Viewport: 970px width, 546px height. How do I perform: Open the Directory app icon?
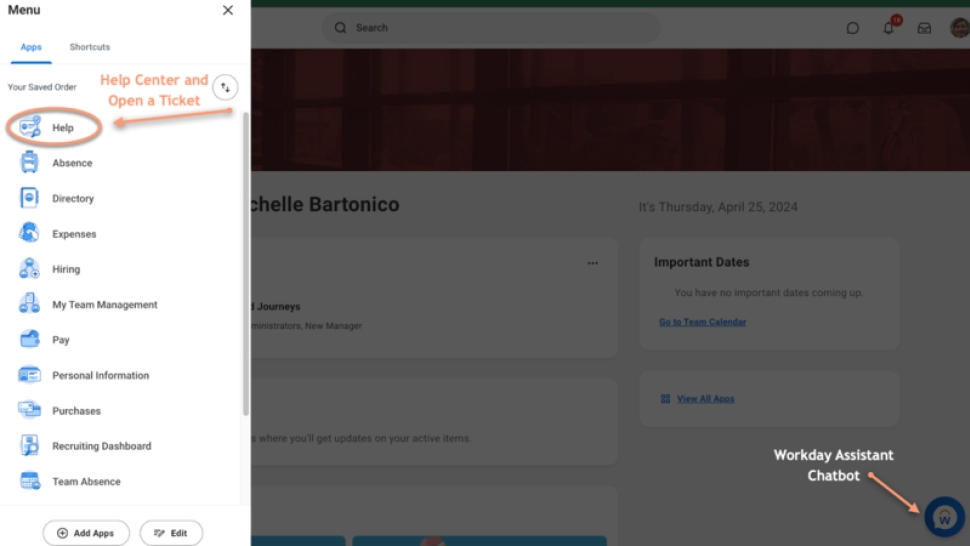30,198
